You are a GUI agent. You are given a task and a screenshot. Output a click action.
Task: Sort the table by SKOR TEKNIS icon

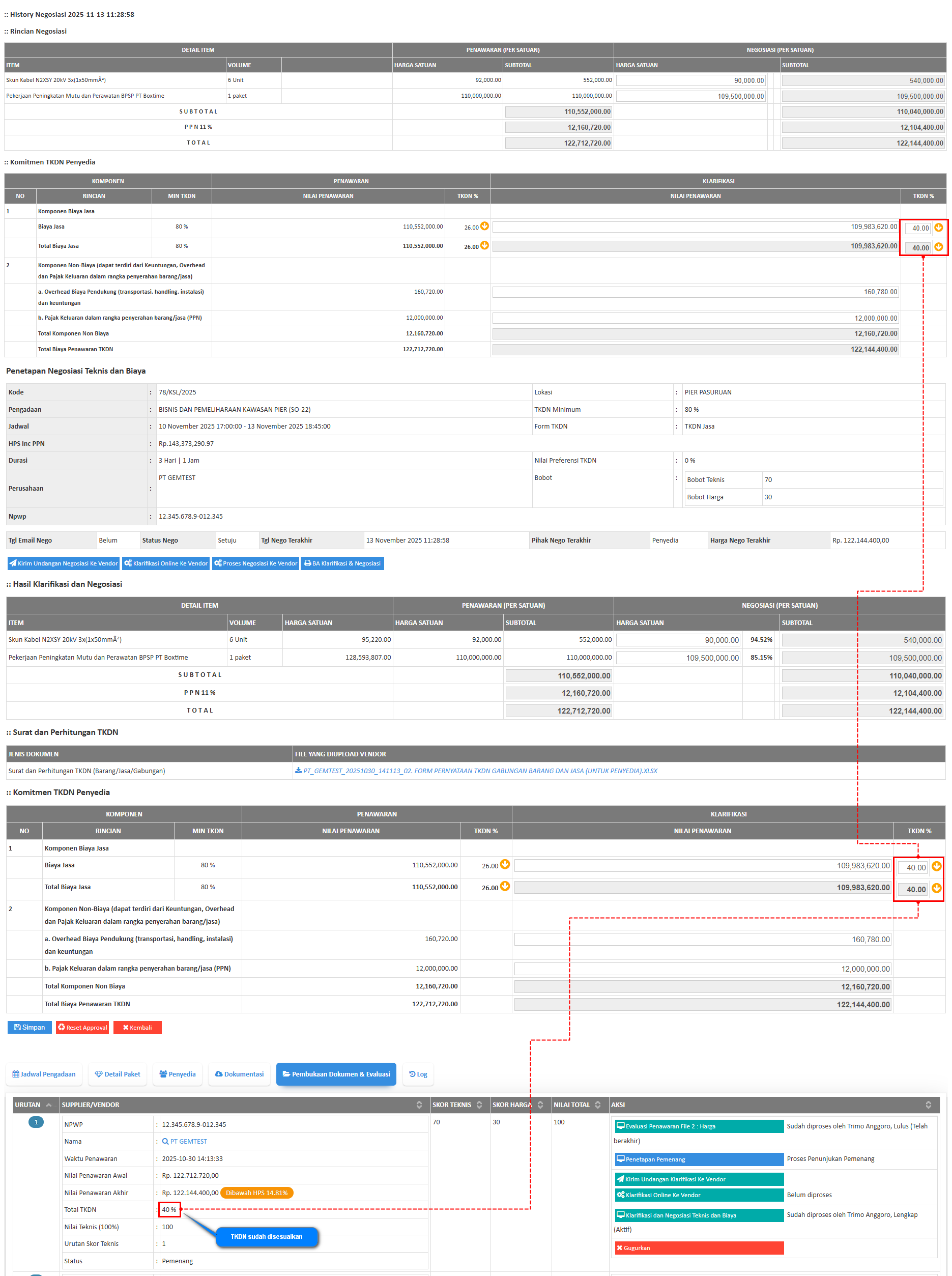point(479,1105)
